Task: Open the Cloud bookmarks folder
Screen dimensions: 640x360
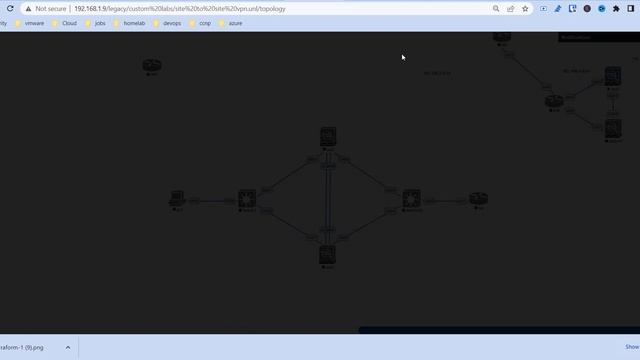Action: (x=64, y=23)
